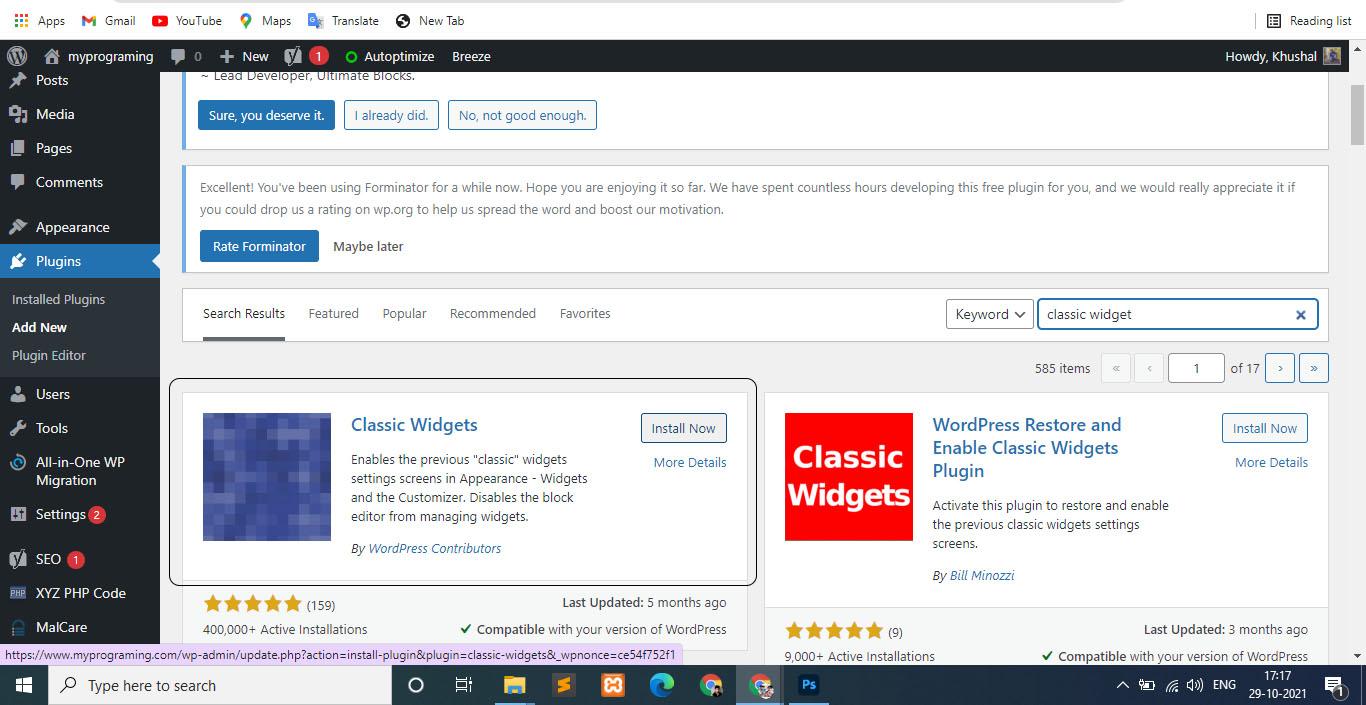Click the WordPress logo in admin bar
This screenshot has width=1366, height=705.
(16, 56)
